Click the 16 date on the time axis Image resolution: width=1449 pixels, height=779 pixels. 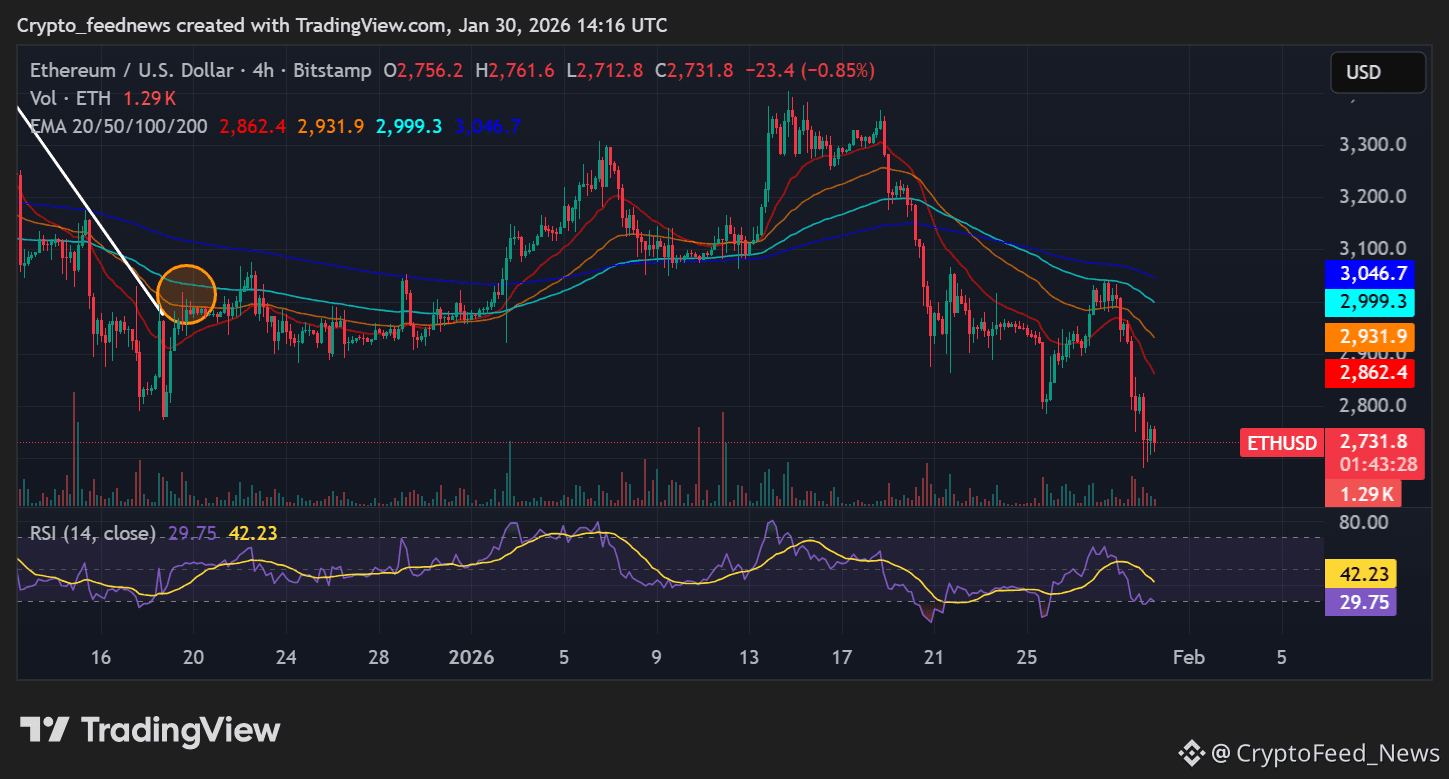pos(100,657)
